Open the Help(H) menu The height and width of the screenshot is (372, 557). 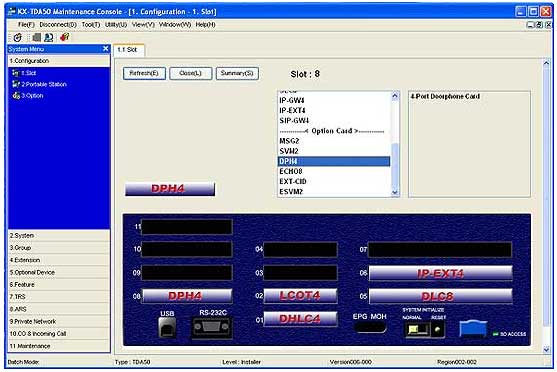click(x=205, y=25)
